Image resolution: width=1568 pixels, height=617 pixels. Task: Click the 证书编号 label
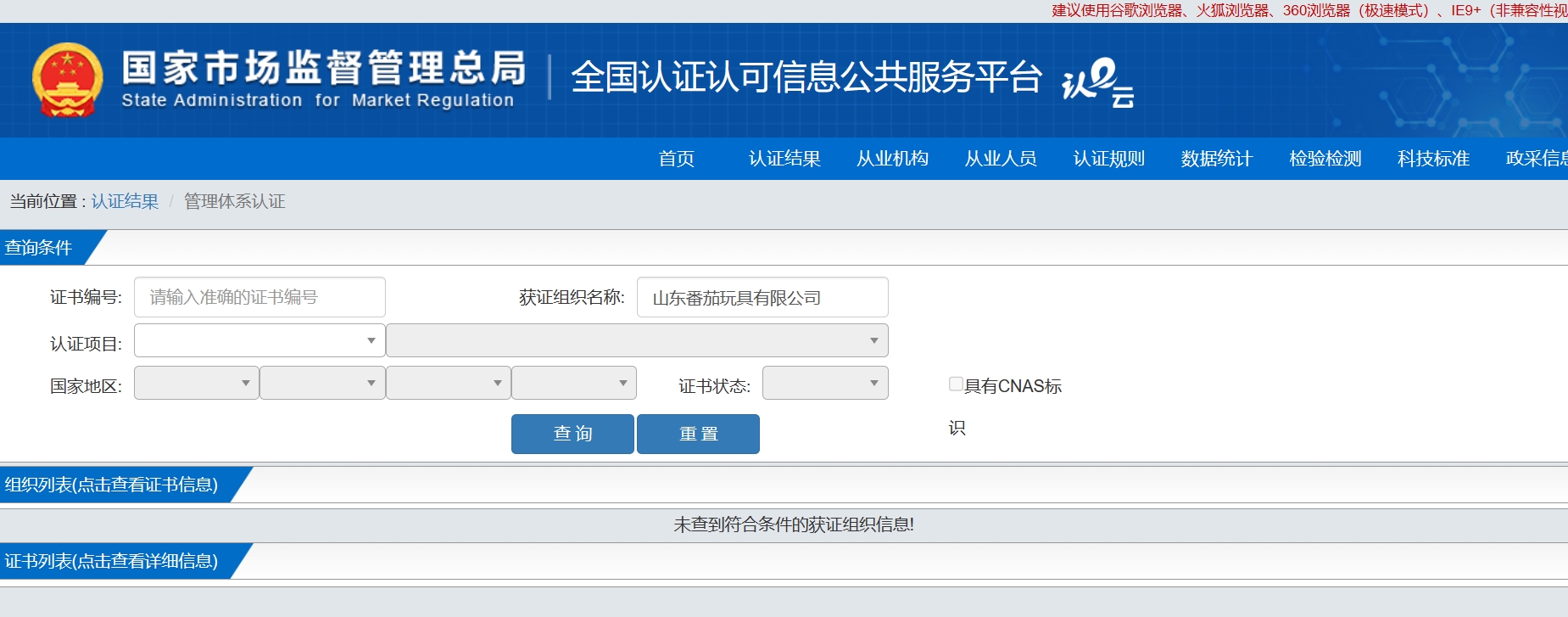pyautogui.click(x=86, y=297)
